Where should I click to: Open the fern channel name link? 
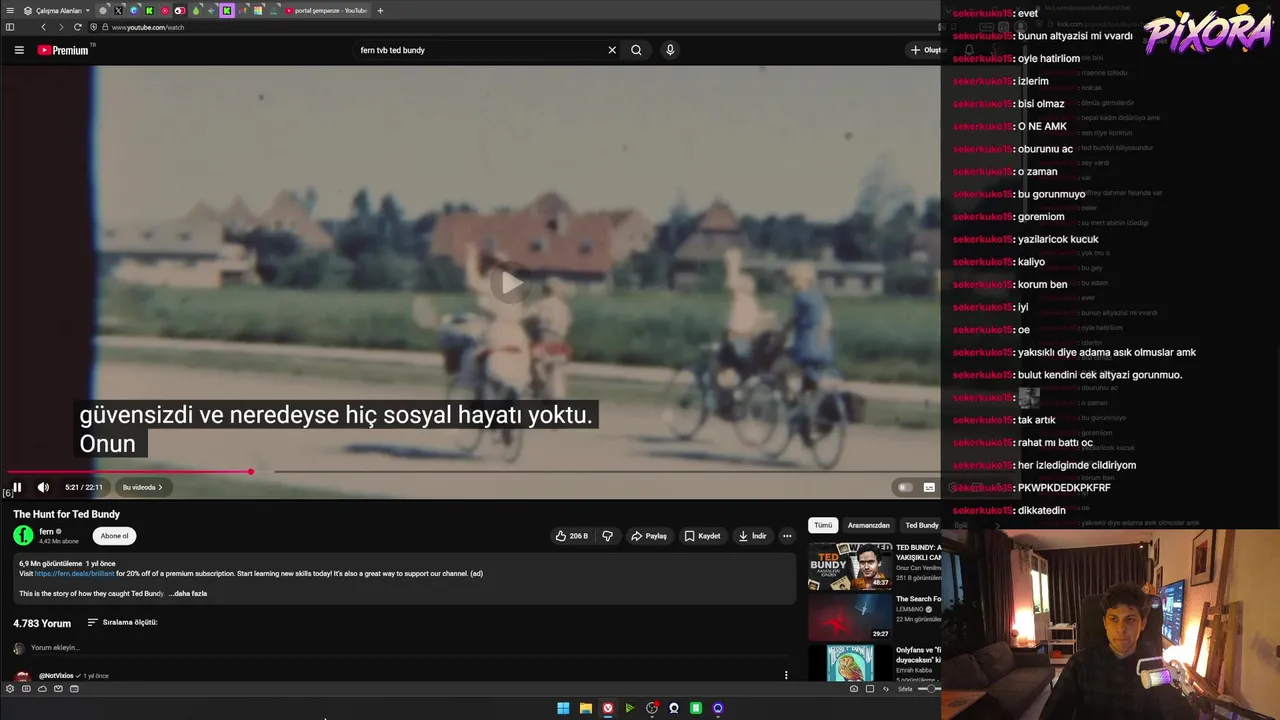click(x=46, y=532)
